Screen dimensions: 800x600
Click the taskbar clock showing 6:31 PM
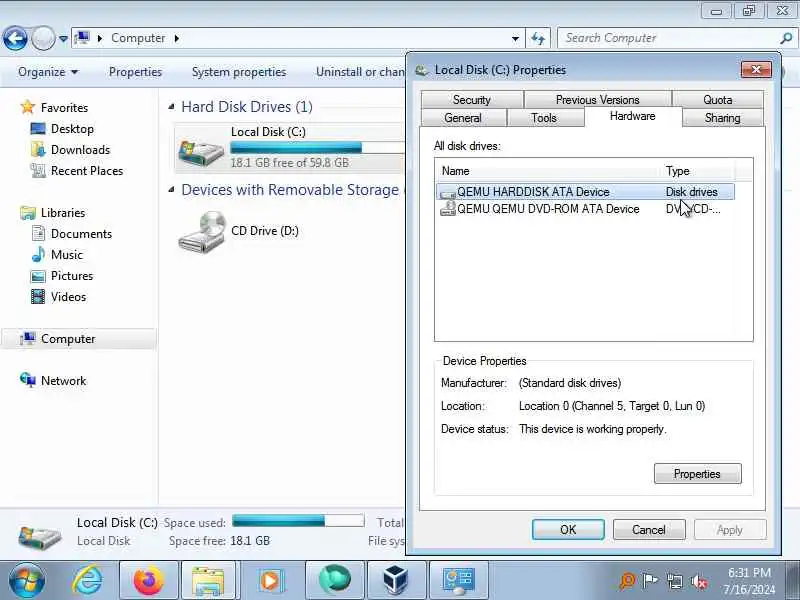click(748, 581)
